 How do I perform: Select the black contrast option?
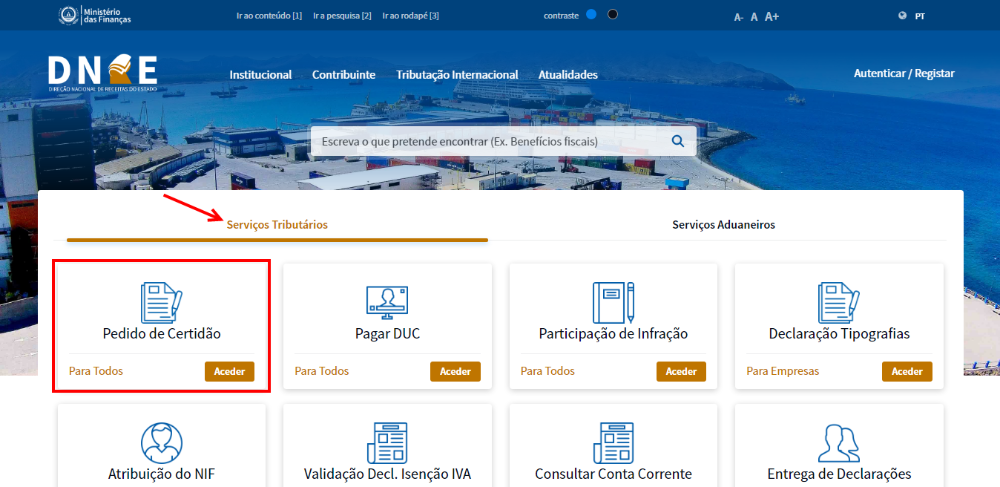coord(612,15)
